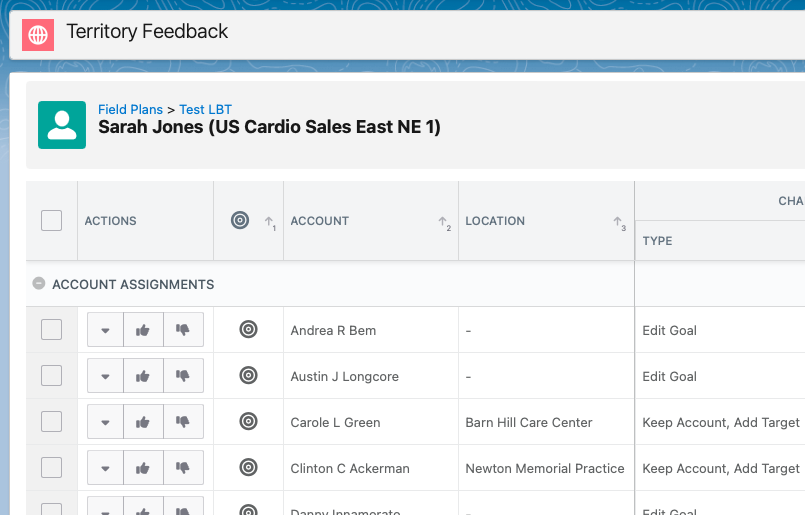805x515 pixels.
Task: Click the Type column header
Action: click(657, 241)
